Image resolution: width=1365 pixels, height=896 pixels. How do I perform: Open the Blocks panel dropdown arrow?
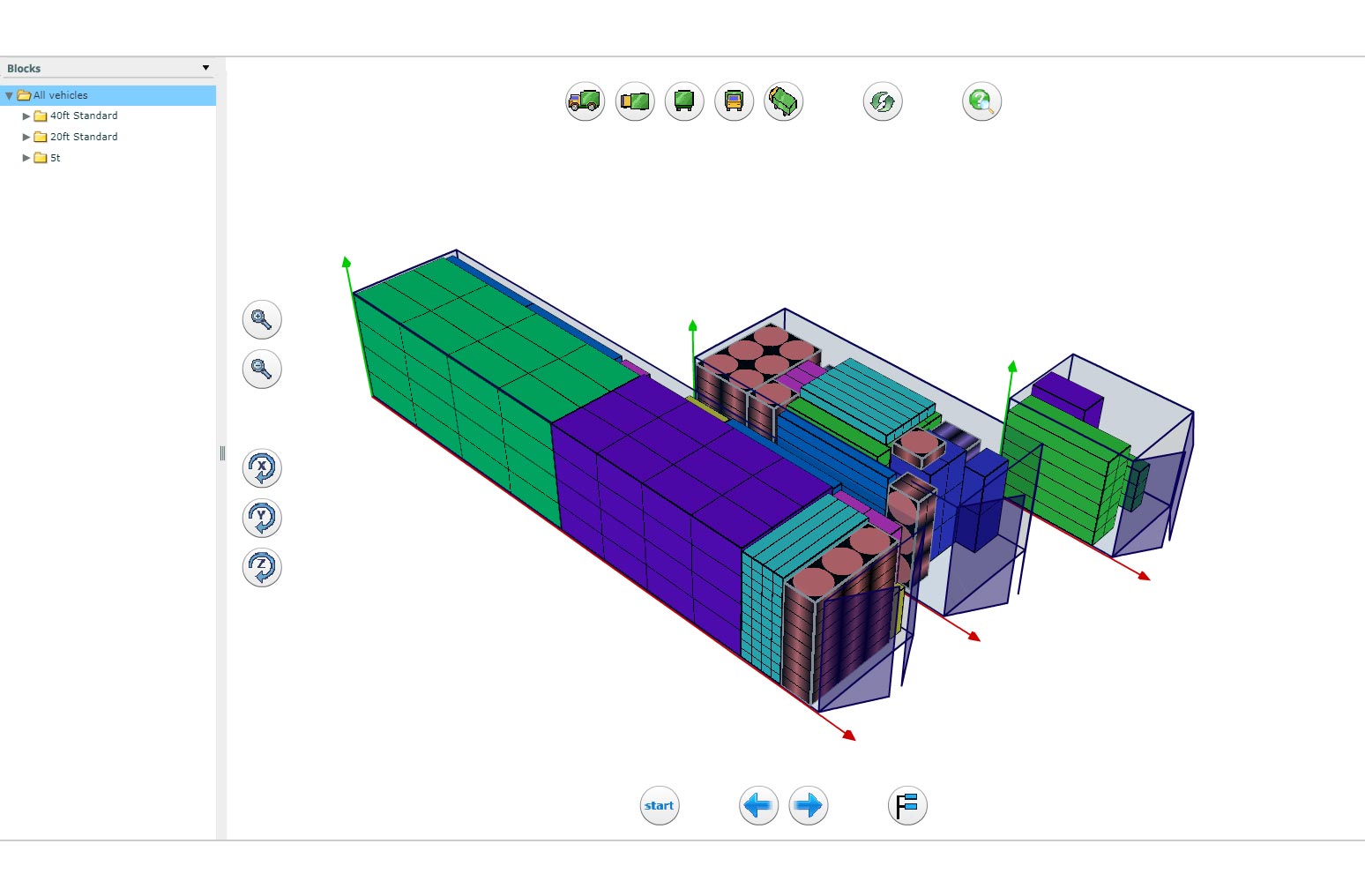[x=205, y=68]
